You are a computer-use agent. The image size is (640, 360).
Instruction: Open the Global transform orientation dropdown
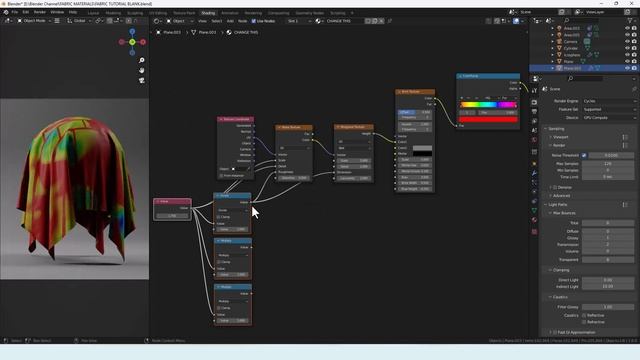point(79,21)
